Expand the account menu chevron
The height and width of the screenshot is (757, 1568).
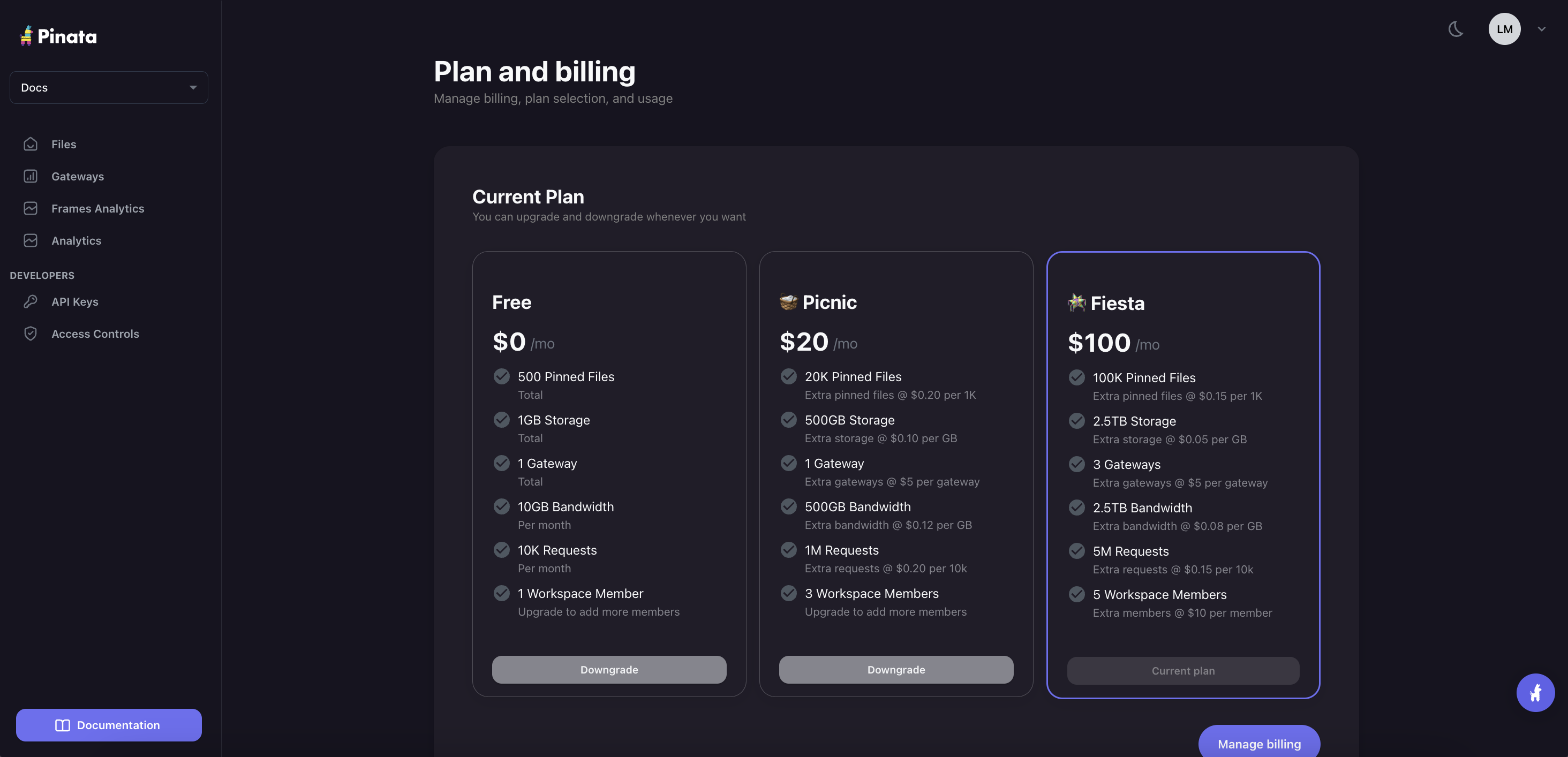point(1541,28)
